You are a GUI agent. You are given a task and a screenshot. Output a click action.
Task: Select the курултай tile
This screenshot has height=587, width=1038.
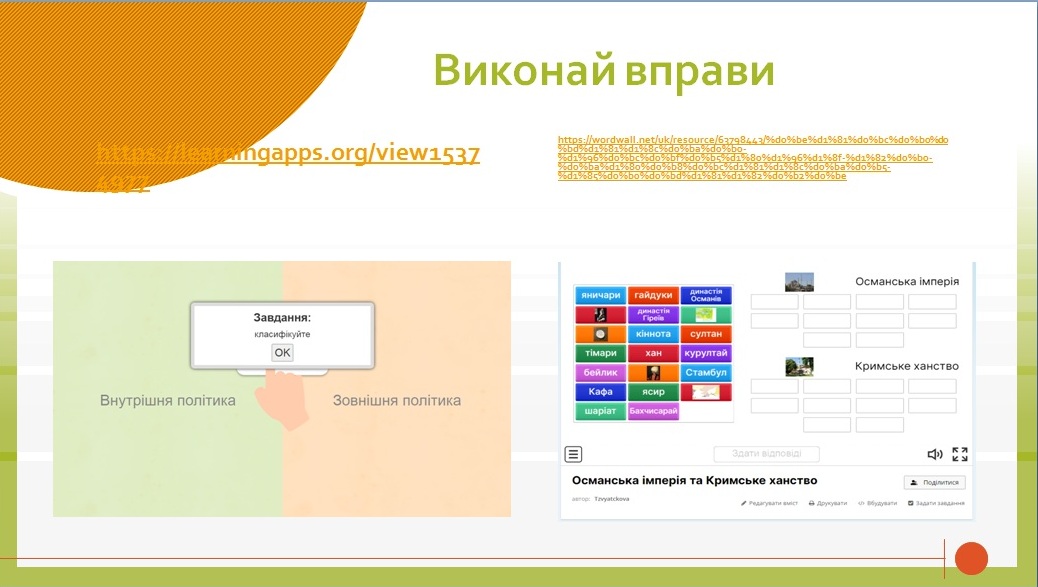click(x=706, y=353)
